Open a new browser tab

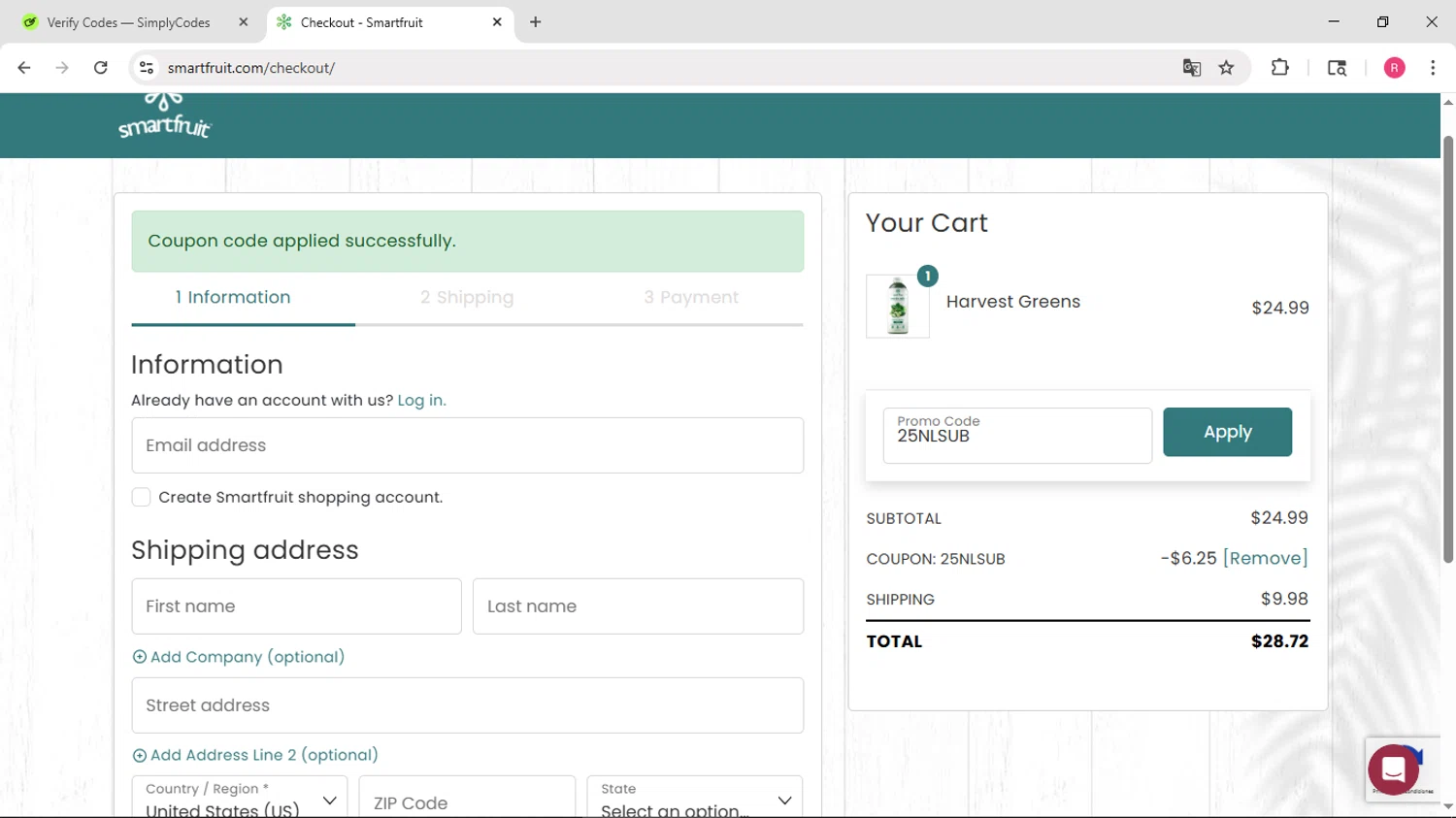coord(536,22)
